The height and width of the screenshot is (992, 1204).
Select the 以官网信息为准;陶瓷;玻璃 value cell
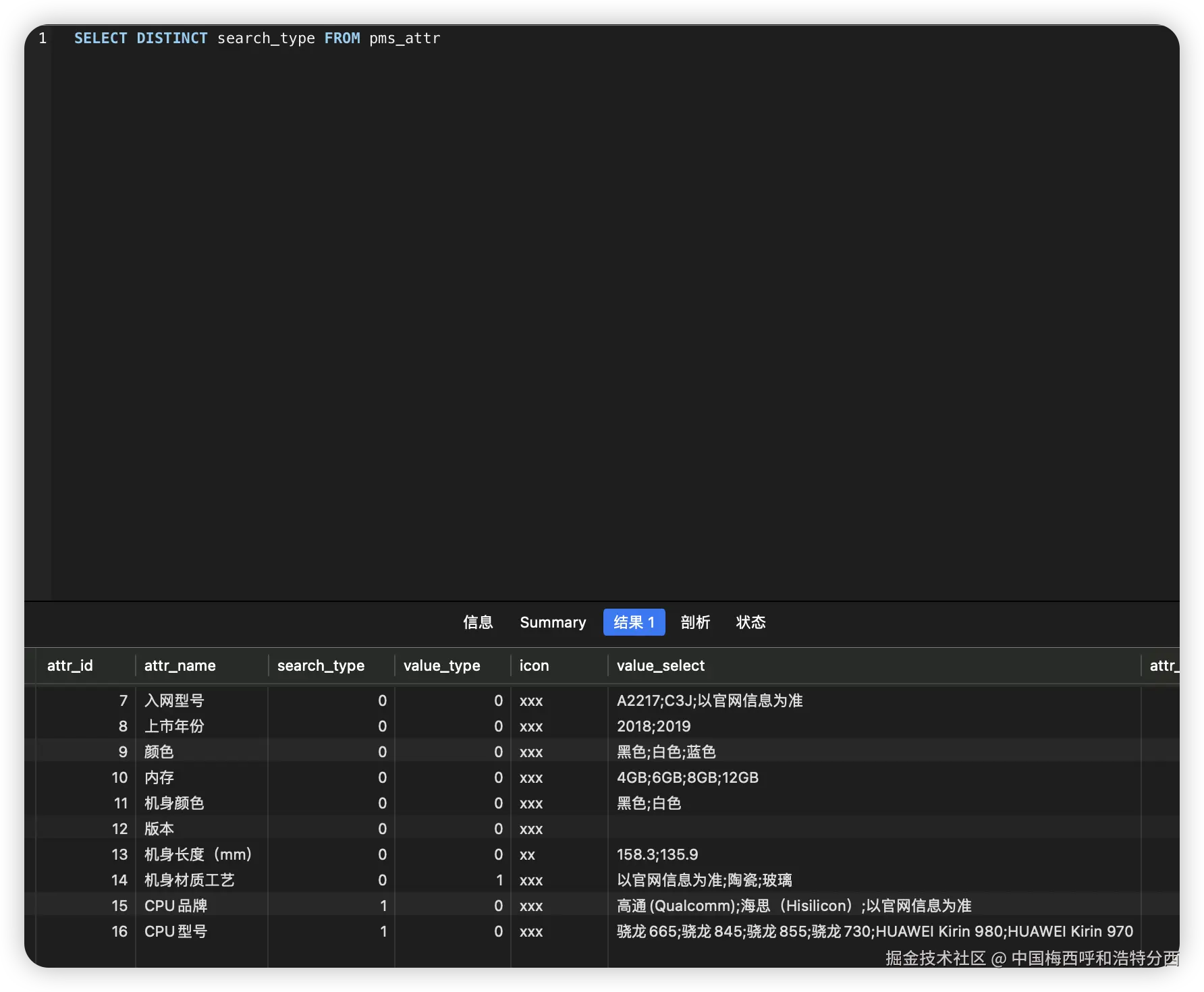[874, 880]
